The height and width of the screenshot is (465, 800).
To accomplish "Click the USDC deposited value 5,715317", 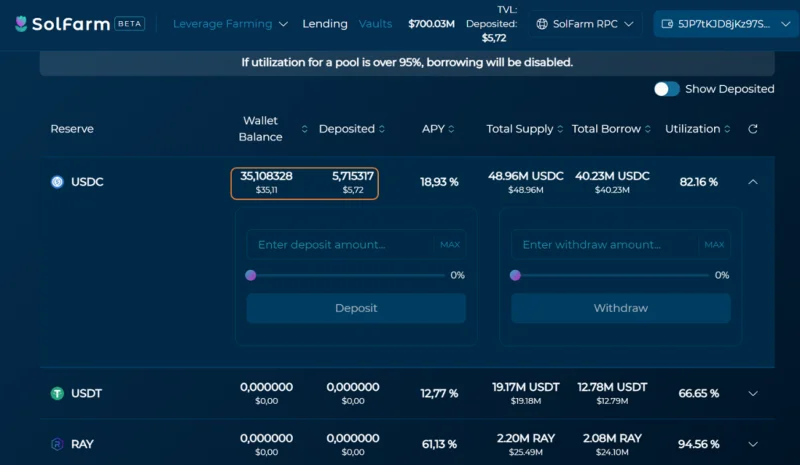I will pyautogui.click(x=353, y=177).
